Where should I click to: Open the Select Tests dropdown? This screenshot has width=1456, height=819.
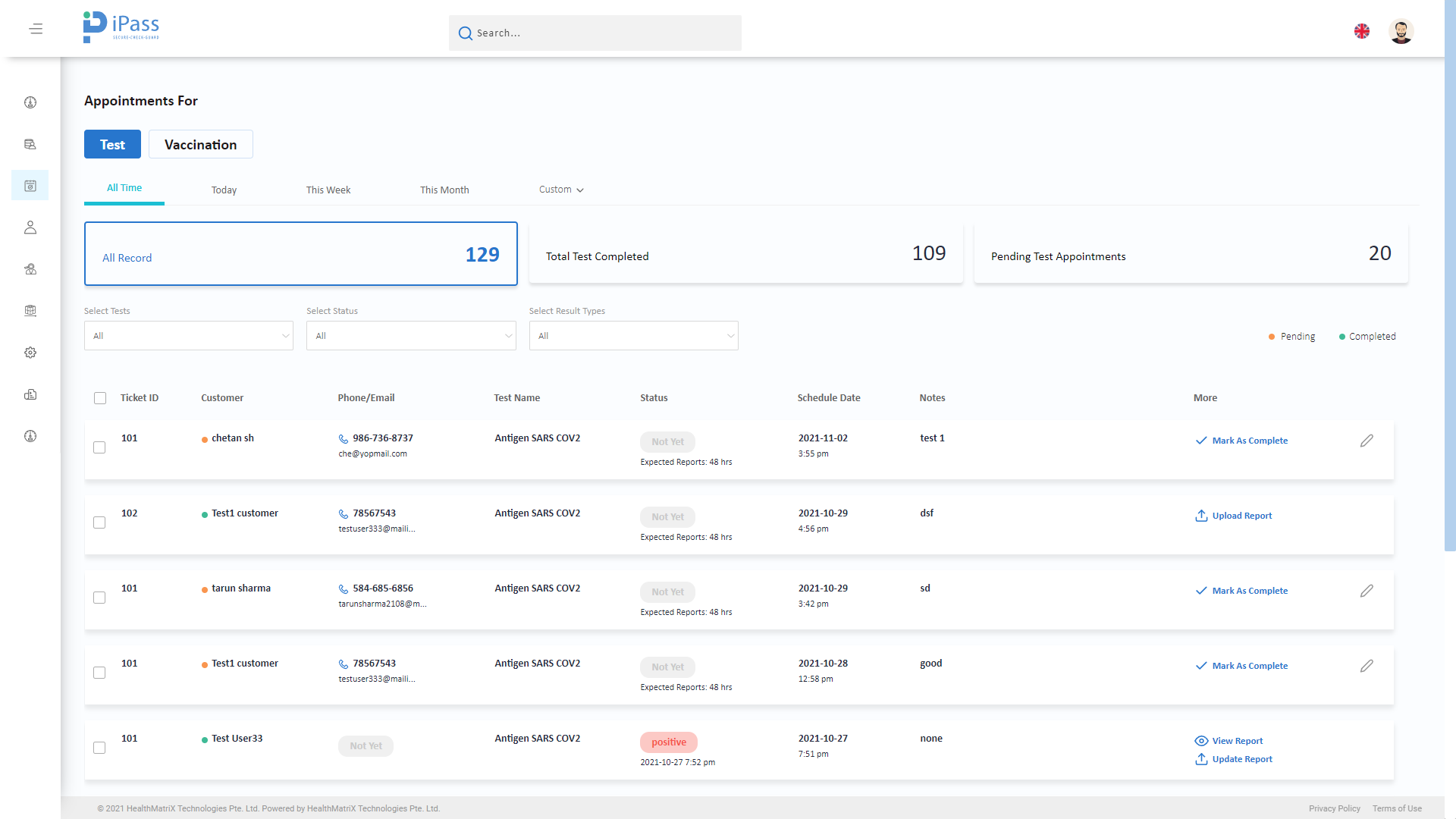[x=189, y=335]
